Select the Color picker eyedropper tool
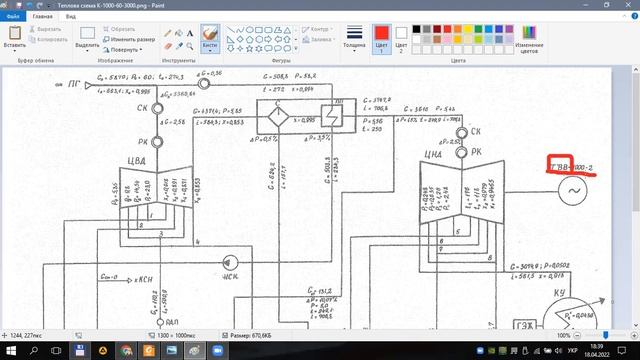This screenshot has height=360, width=640. (x=179, y=46)
